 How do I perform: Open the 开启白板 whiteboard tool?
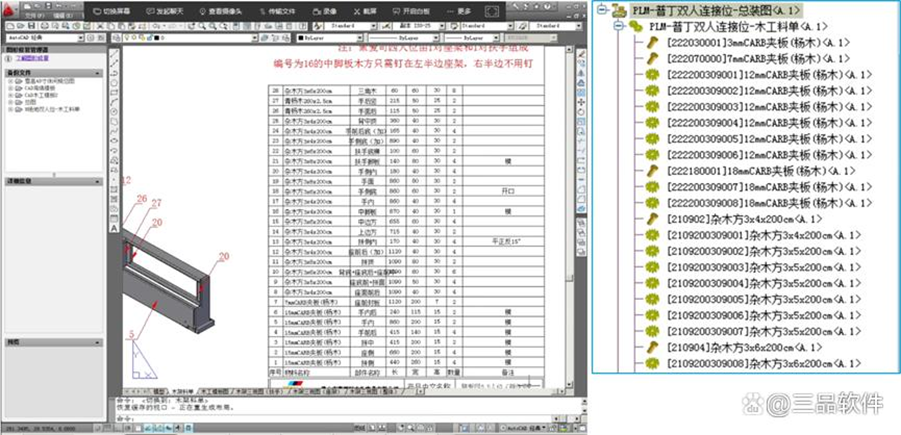point(393,10)
